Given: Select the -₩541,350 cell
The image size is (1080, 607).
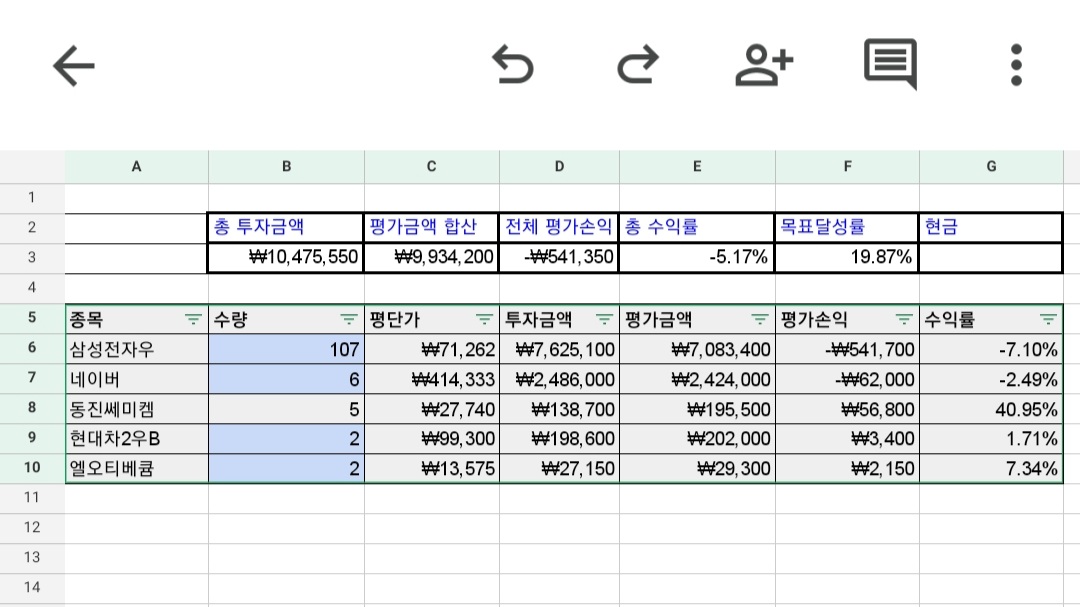Looking at the screenshot, I should (559, 258).
